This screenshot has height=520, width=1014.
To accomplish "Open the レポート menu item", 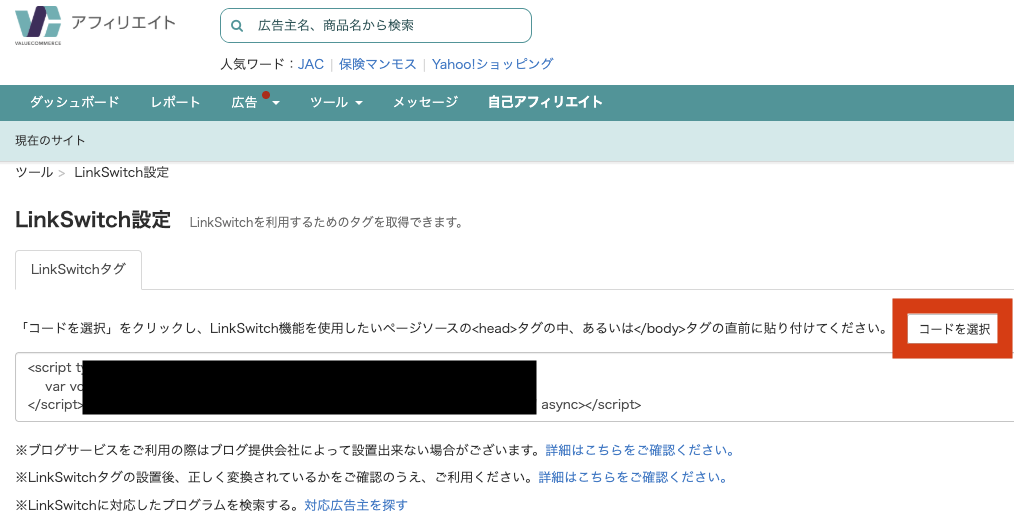I will click(x=175, y=102).
